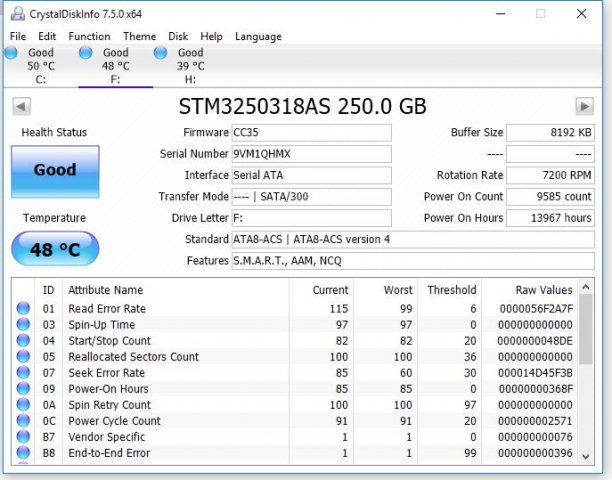Click blue status orb for Reallocated Sectors Count

point(23,357)
